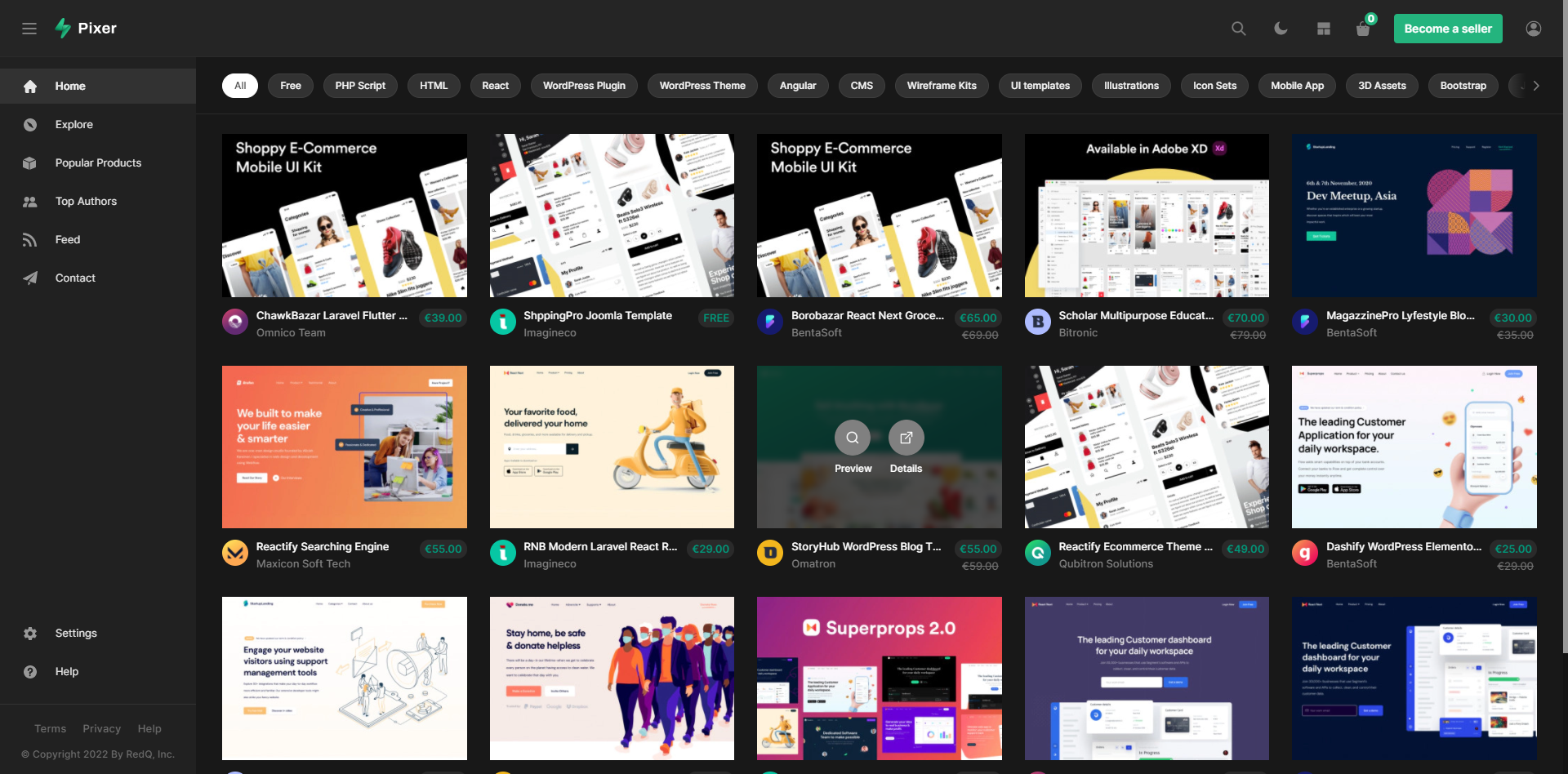Select the PHP Script category
Screen dimensions: 1568x774
click(360, 86)
